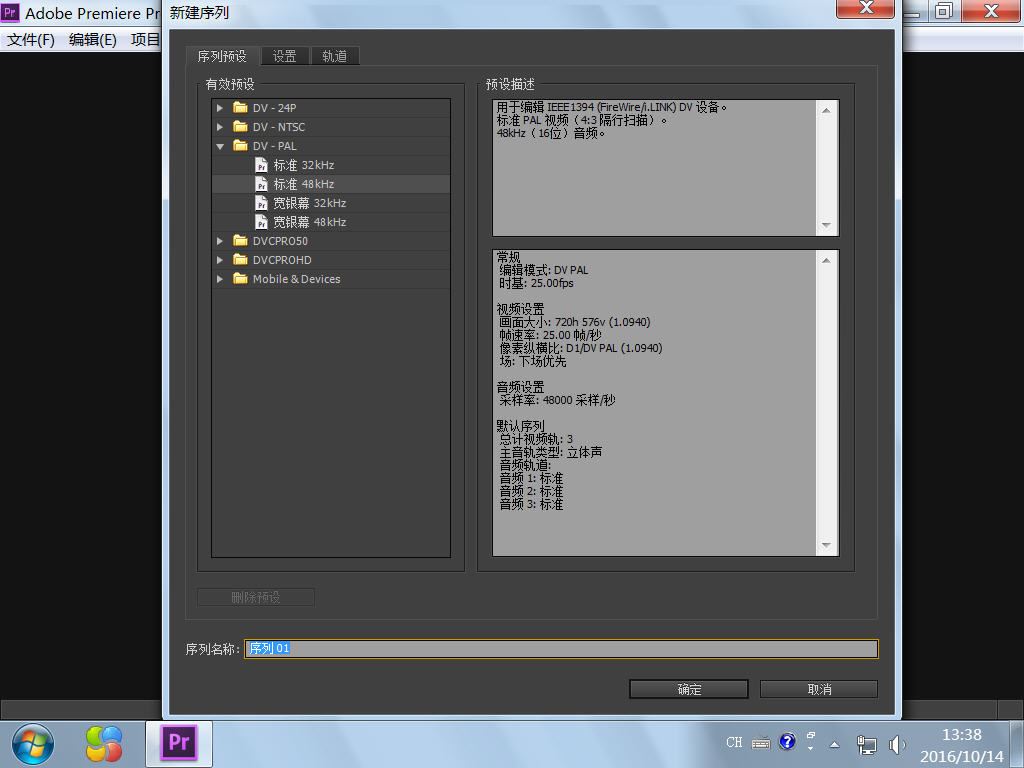The width and height of the screenshot is (1024, 768).
Task: Click the network tray icon
Action: click(x=866, y=744)
